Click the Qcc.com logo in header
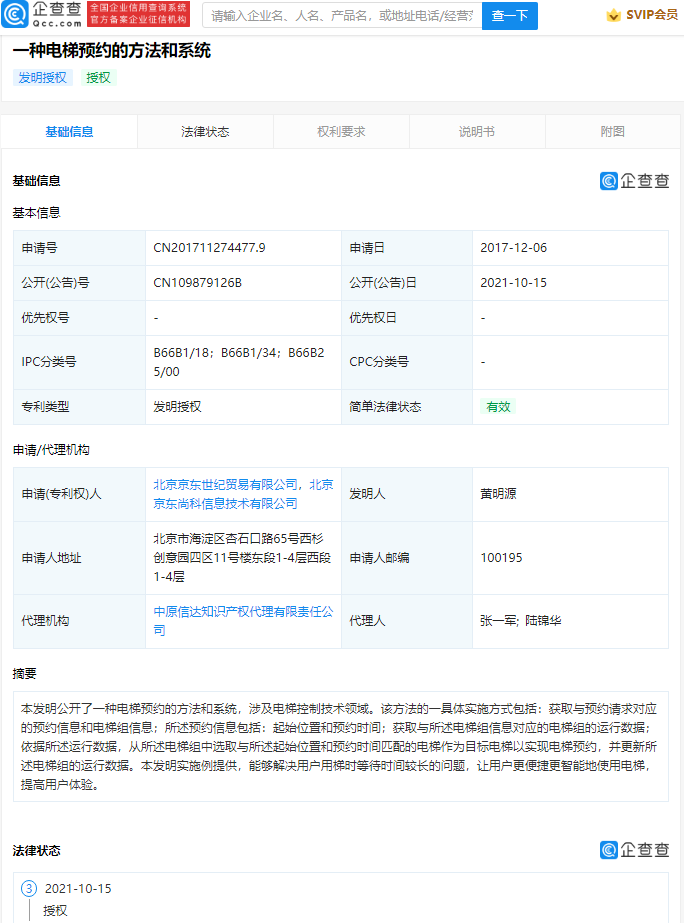 click(x=42, y=14)
